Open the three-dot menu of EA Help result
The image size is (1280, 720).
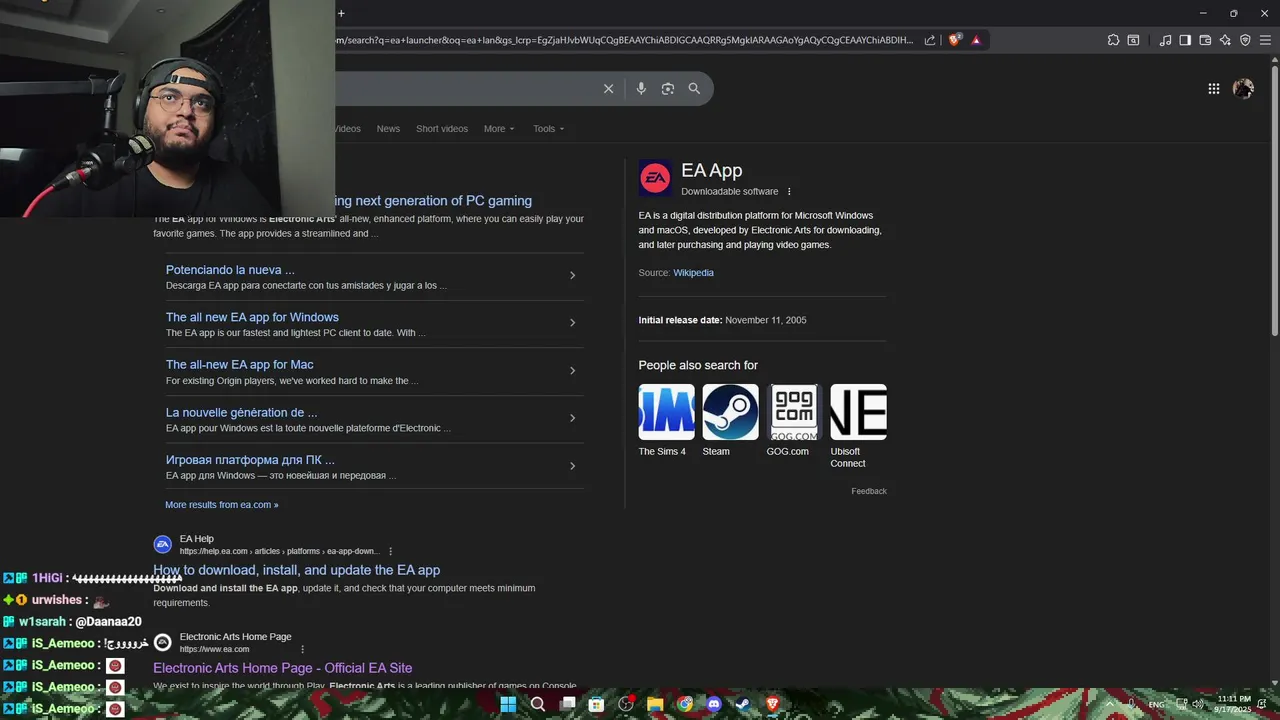[391, 551]
